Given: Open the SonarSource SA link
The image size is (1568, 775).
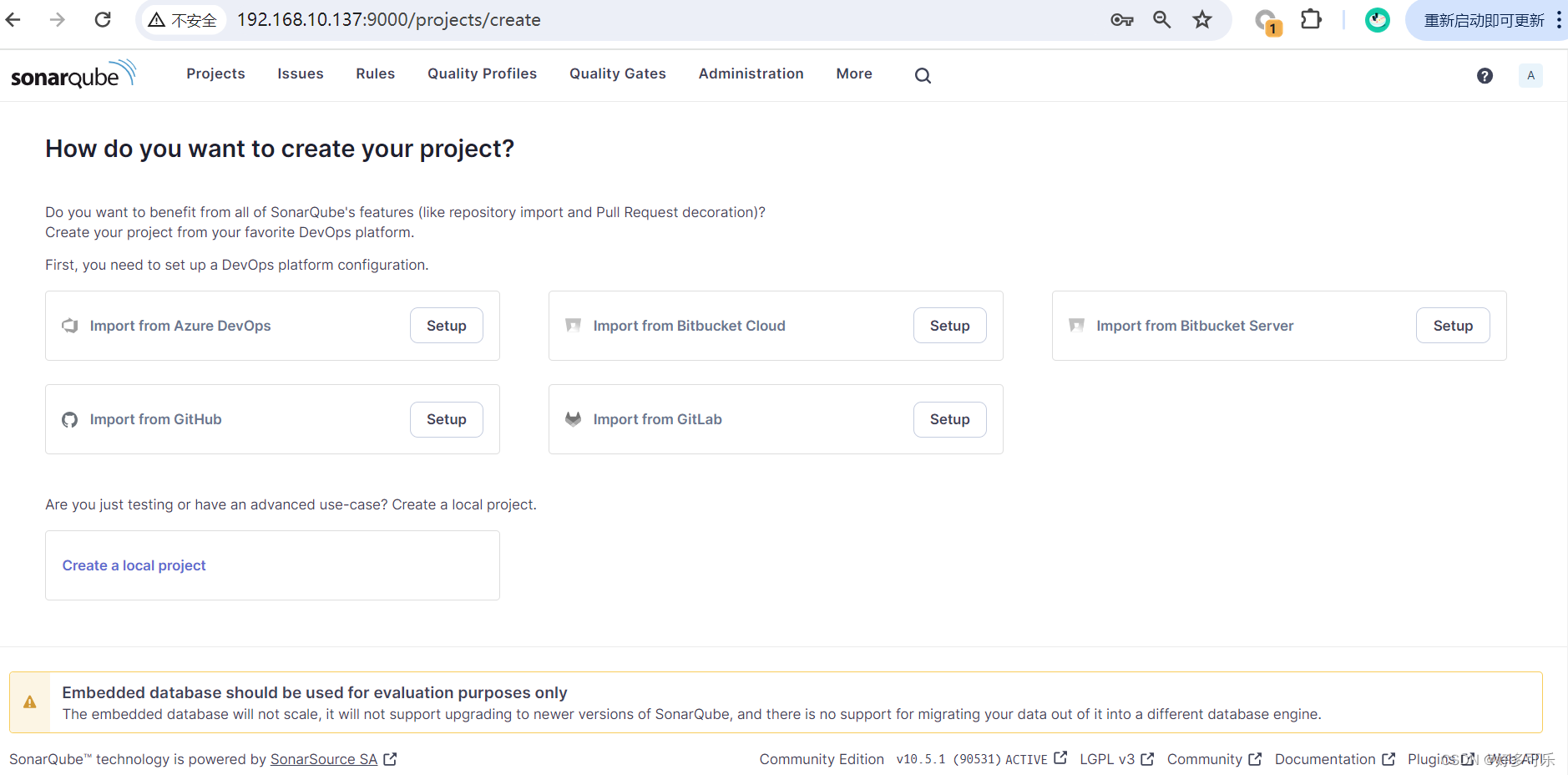Looking at the screenshot, I should pyautogui.click(x=324, y=759).
